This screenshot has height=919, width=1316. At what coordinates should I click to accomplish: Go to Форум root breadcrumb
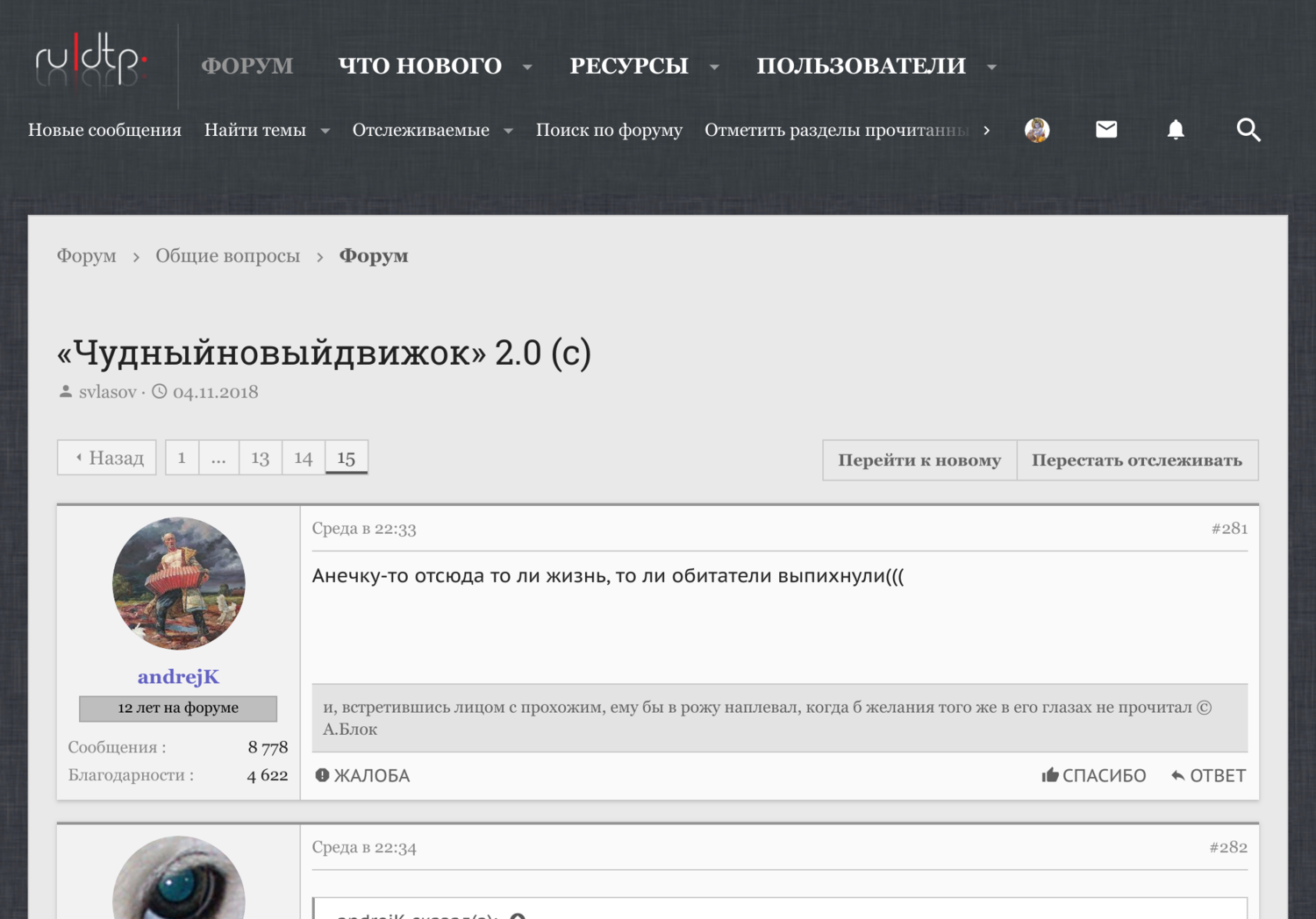(86, 256)
